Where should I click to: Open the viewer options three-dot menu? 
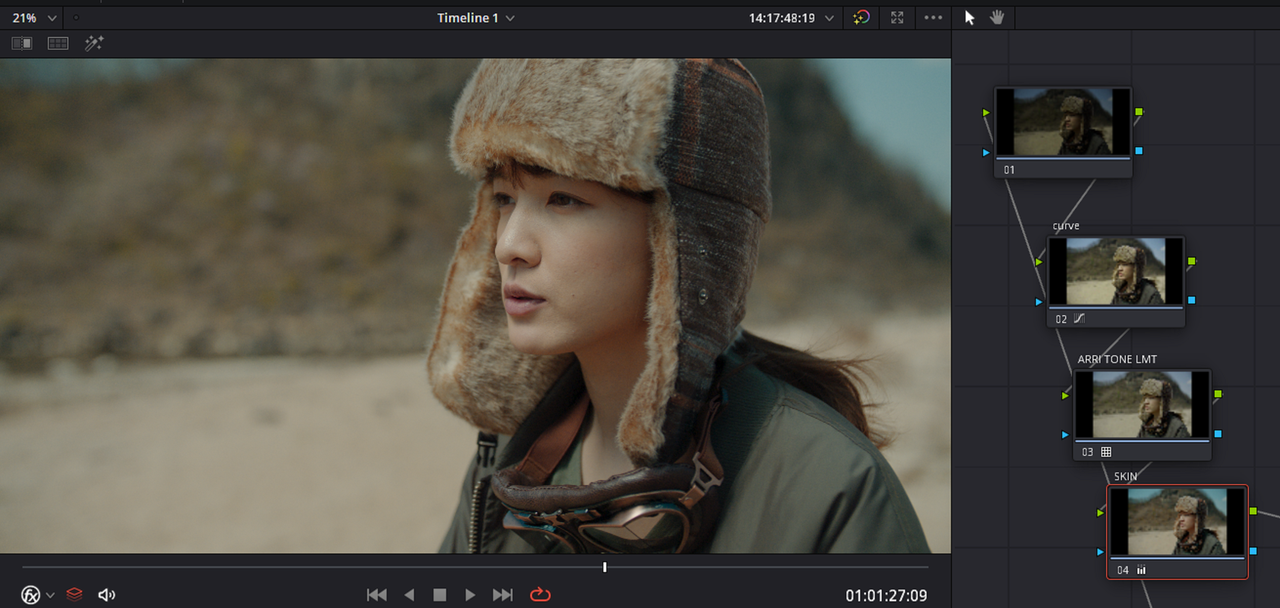pyautogui.click(x=933, y=18)
